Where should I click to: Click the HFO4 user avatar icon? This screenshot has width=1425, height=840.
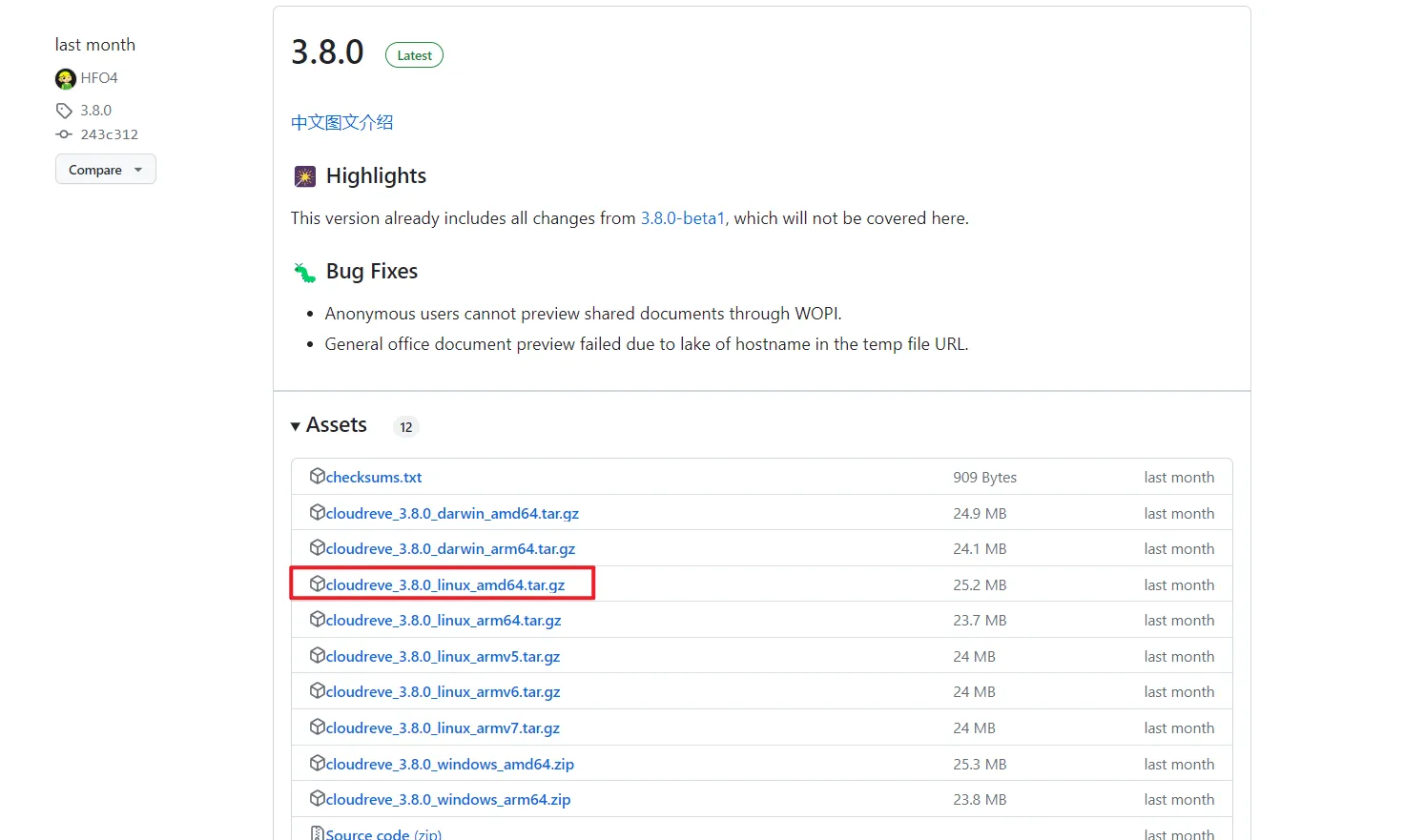click(65, 78)
